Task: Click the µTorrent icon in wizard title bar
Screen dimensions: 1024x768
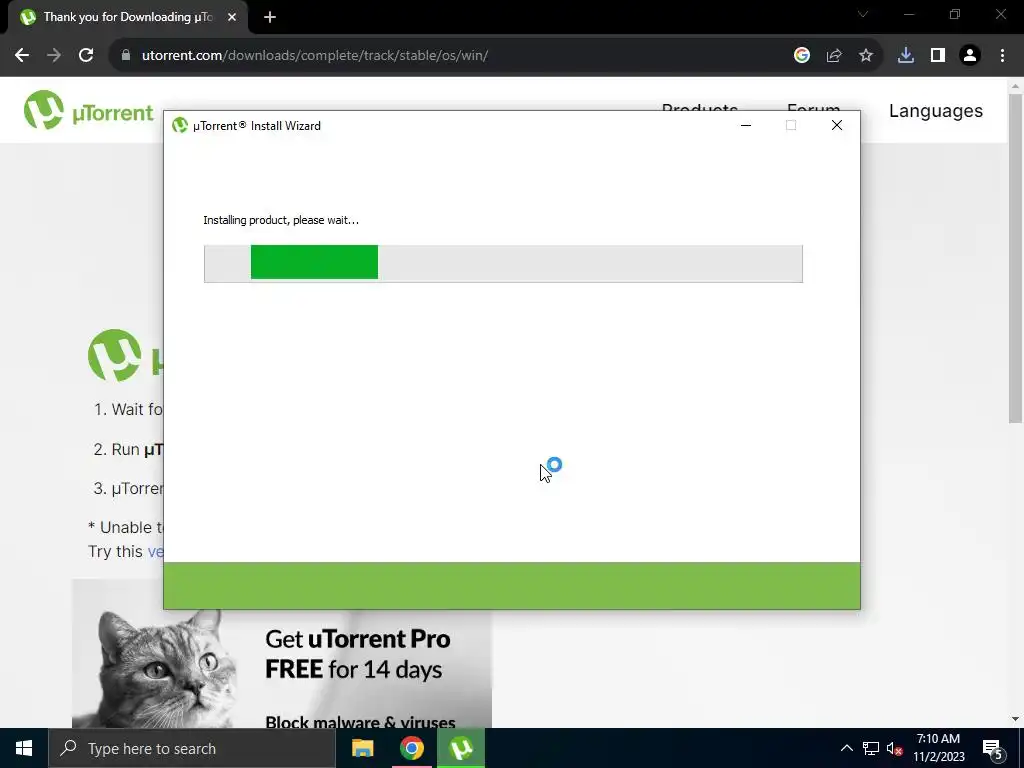Action: click(x=180, y=125)
